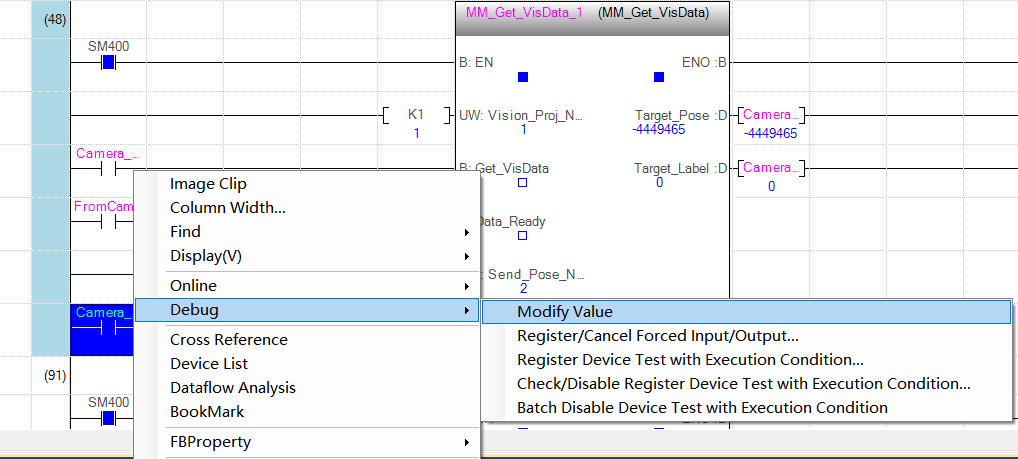Click the SM400 contact on rung 91
Screen dimensions: 1018x459
tap(109, 418)
